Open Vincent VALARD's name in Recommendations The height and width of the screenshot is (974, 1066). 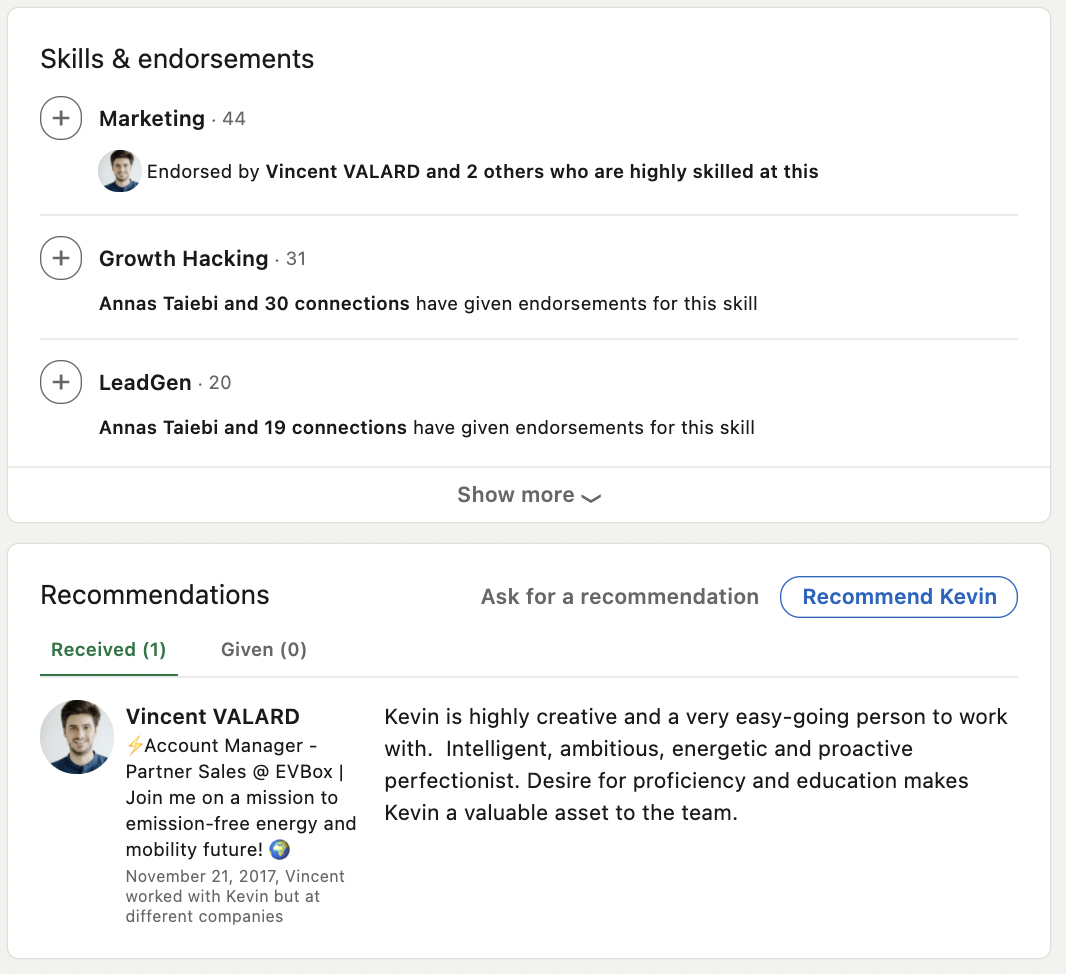(x=213, y=716)
